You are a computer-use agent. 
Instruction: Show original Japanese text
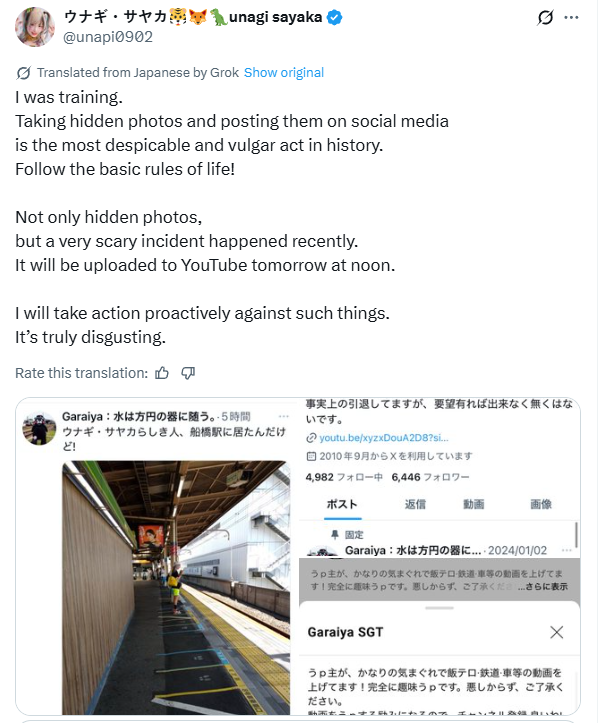(x=284, y=73)
